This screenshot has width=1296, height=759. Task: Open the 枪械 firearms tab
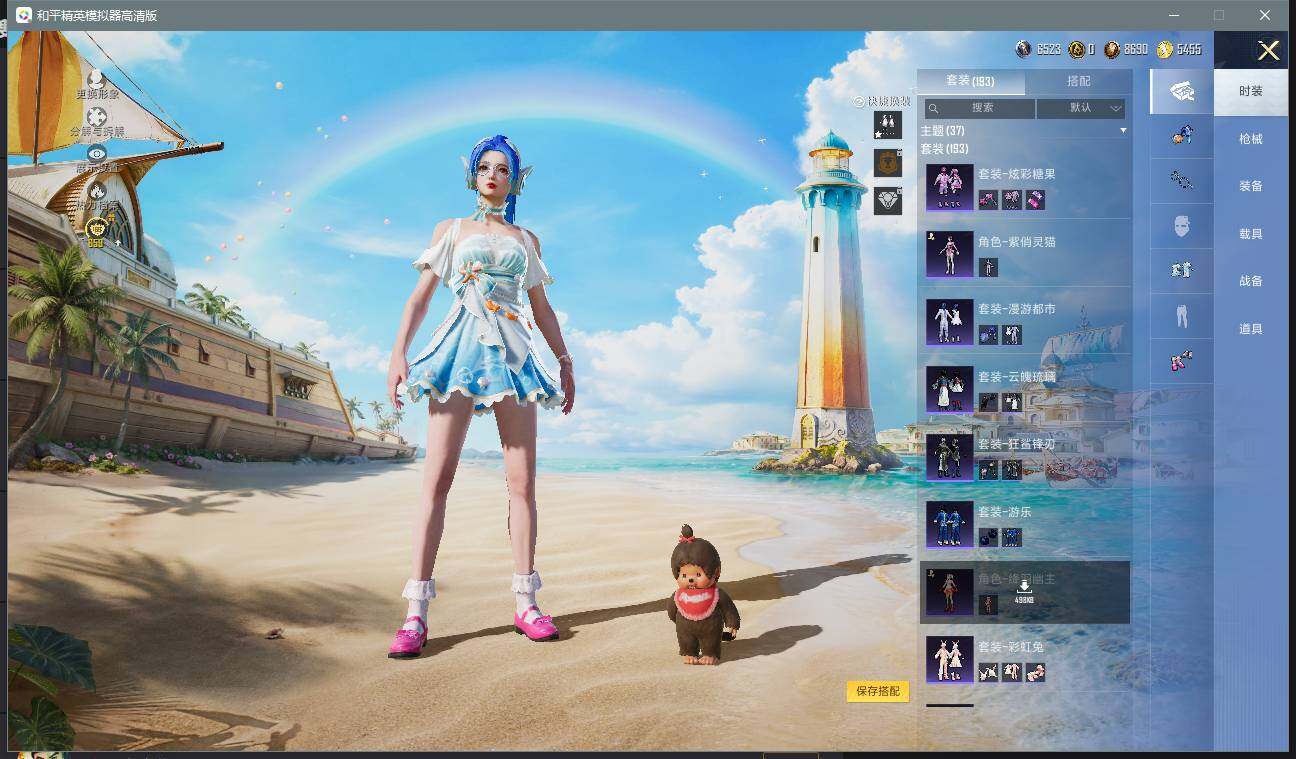point(1251,139)
